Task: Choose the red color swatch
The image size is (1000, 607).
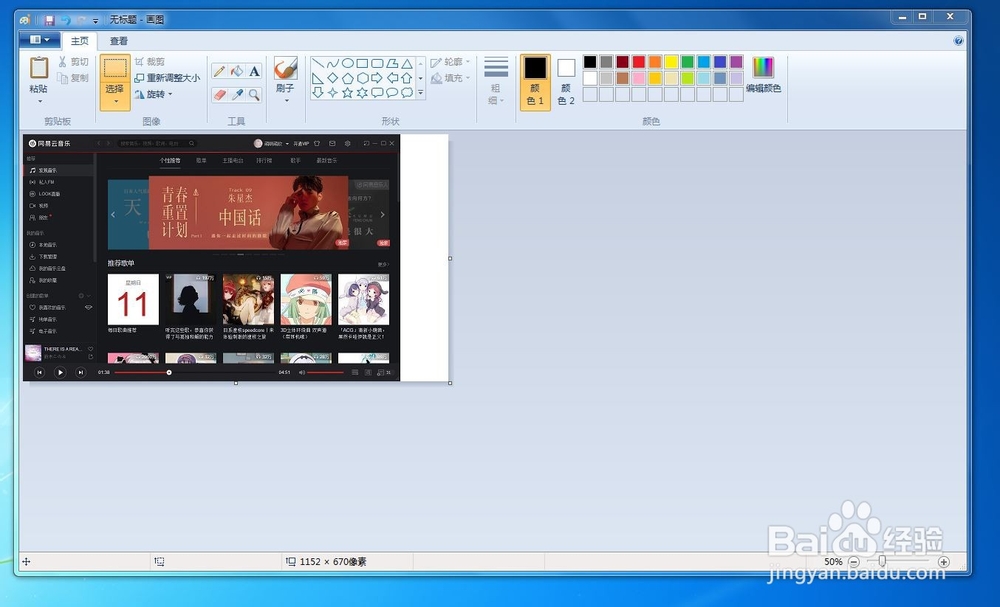Action: click(639, 62)
